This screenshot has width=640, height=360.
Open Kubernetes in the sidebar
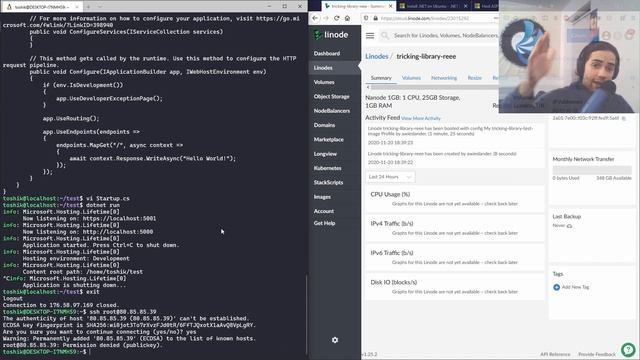tap(327, 168)
